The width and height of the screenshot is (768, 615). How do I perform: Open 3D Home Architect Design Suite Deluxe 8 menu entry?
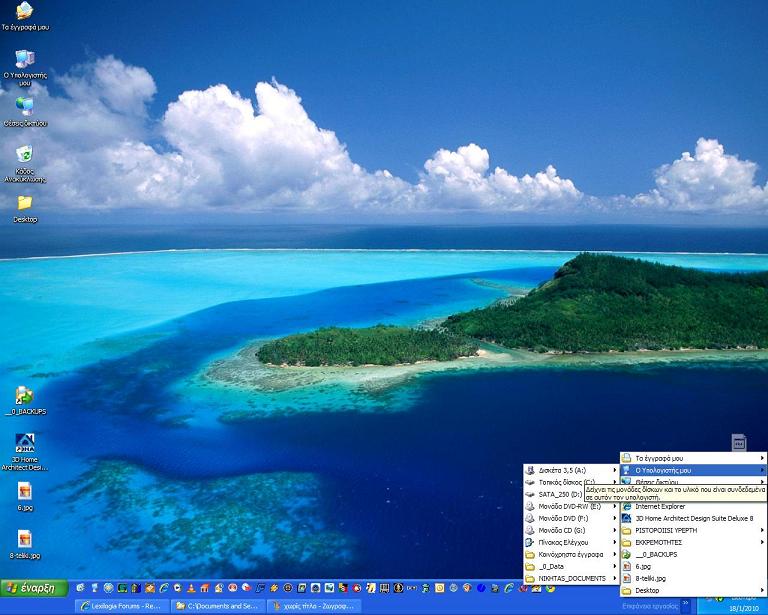point(694,518)
